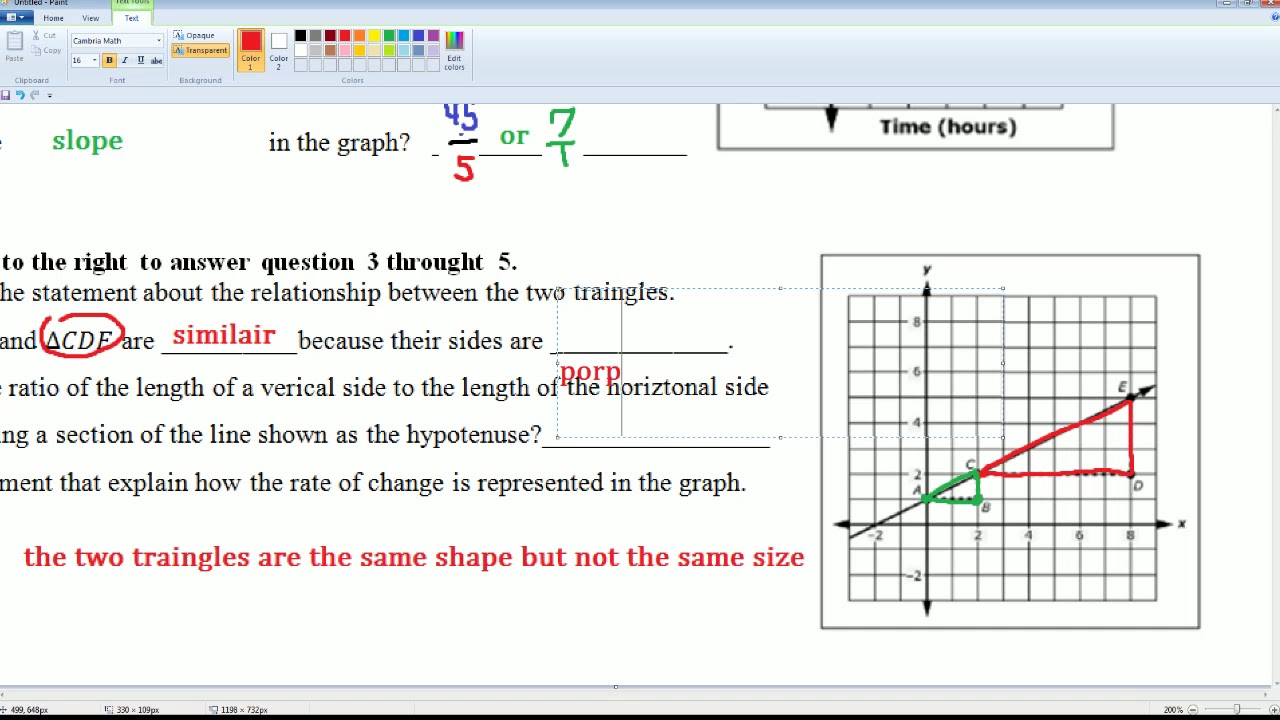Click the Cut scissors button
Viewport: 1280px width, 720px height.
(44, 36)
